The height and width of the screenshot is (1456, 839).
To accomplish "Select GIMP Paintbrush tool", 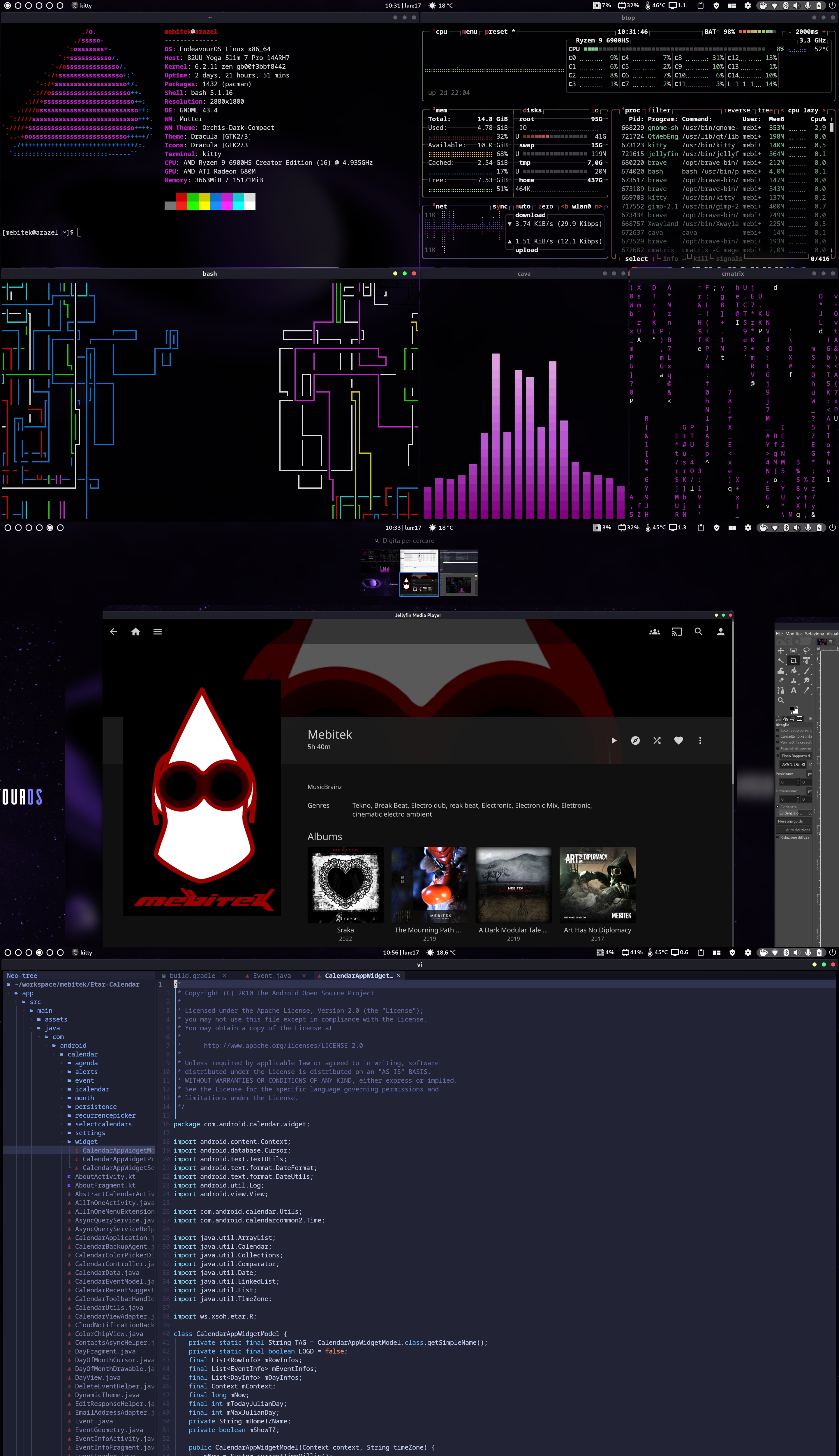I will tap(806, 670).
